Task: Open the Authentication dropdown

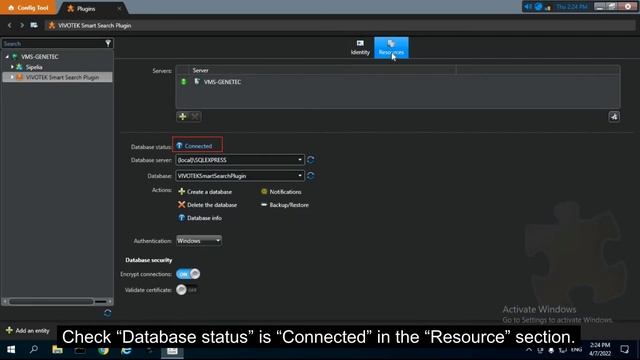Action: point(199,241)
